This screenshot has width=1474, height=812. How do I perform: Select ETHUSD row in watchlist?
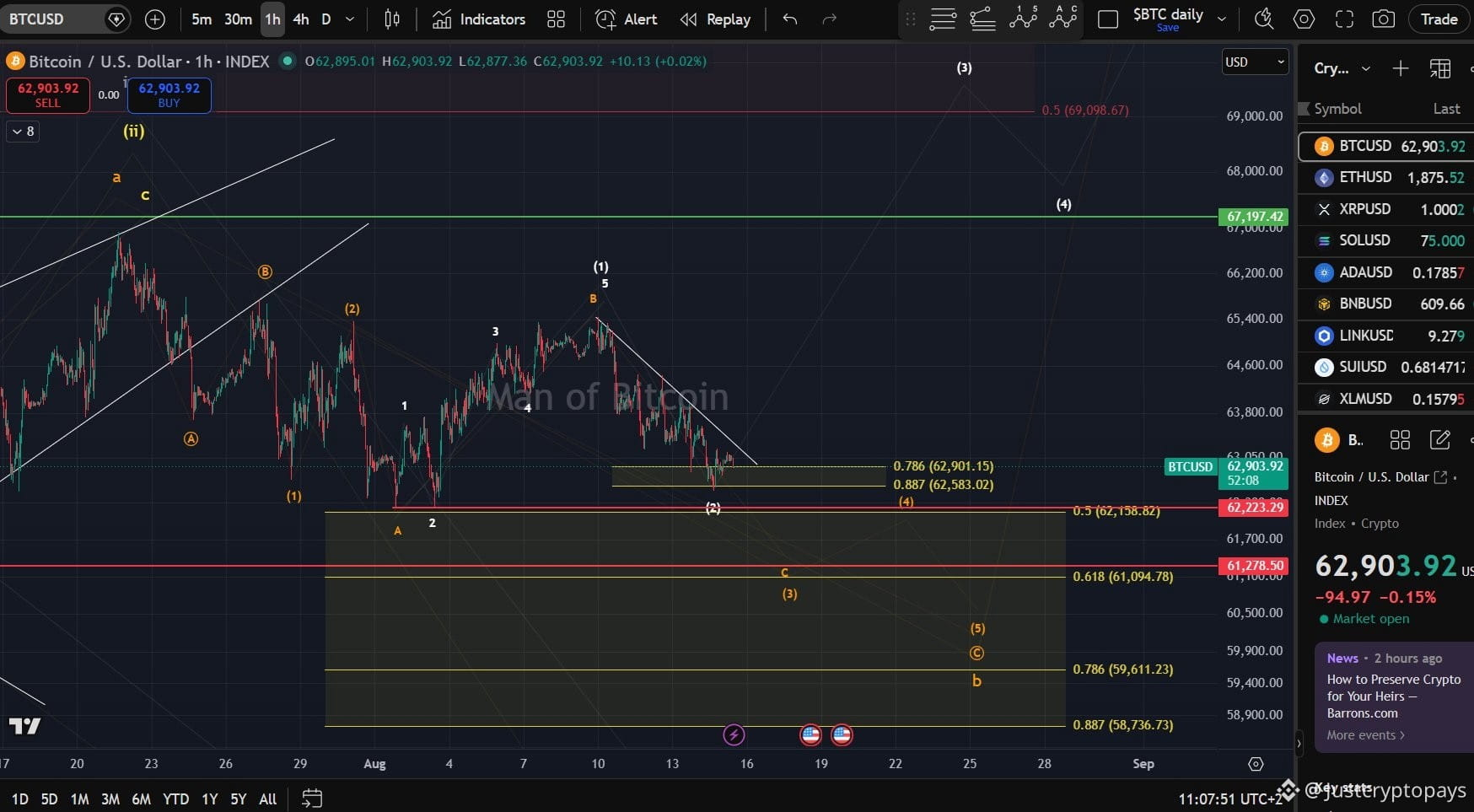click(x=1386, y=177)
